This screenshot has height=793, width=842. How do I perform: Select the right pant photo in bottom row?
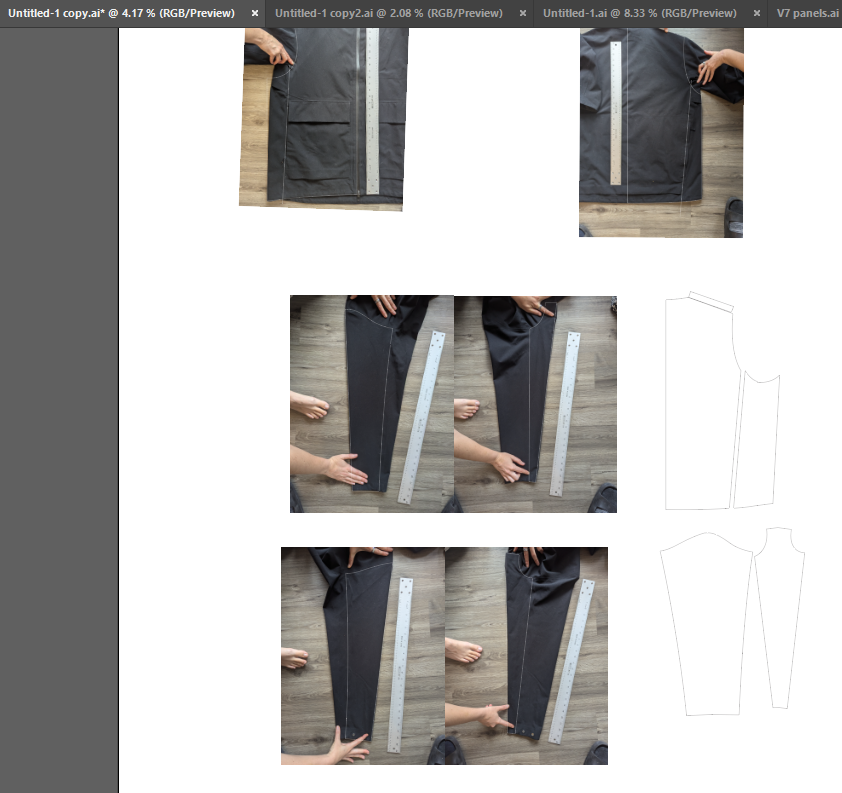526,655
